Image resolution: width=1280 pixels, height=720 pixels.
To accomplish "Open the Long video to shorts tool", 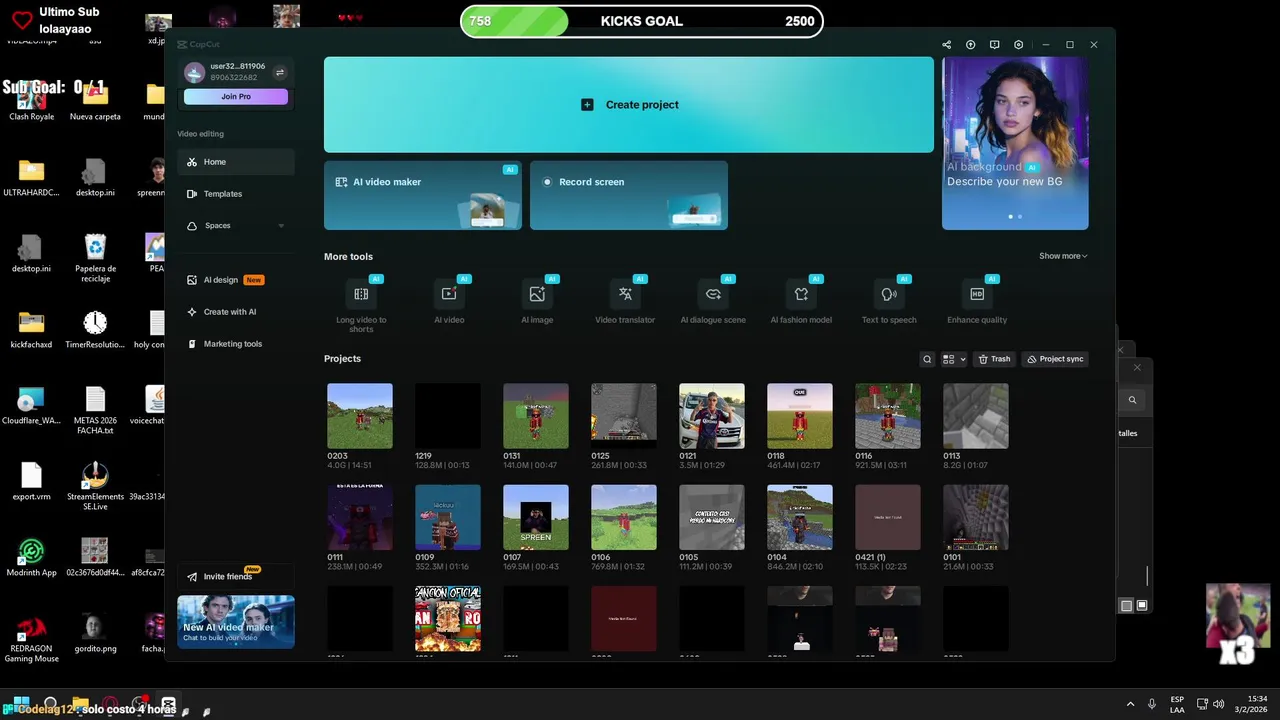I will click(361, 294).
